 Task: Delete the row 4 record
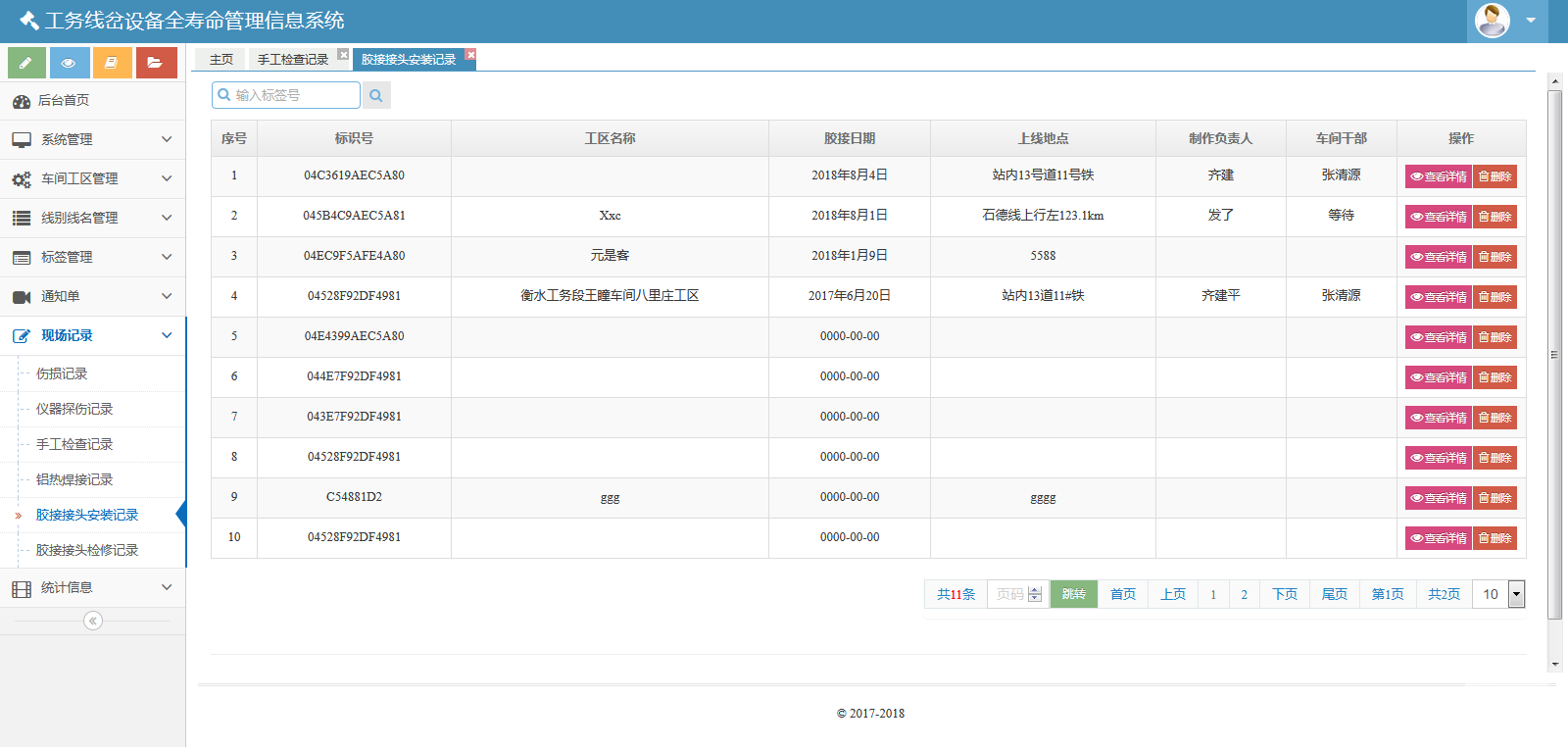tap(1494, 297)
